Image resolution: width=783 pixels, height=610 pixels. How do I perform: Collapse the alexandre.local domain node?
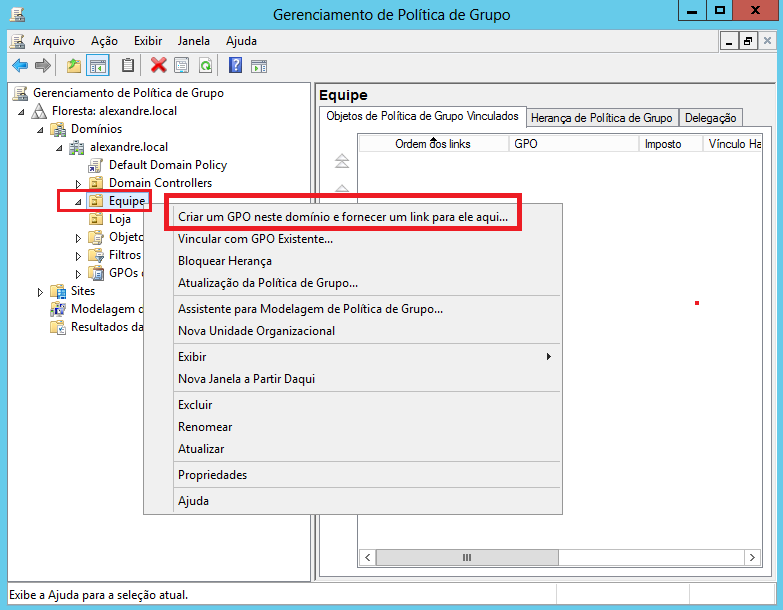coord(59,148)
